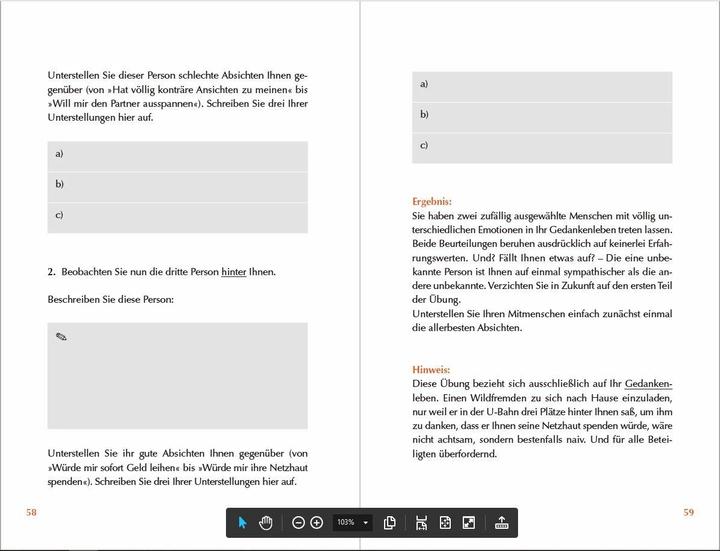Click the fit page icon
Screen dimensions: 720x551
[445, 522]
